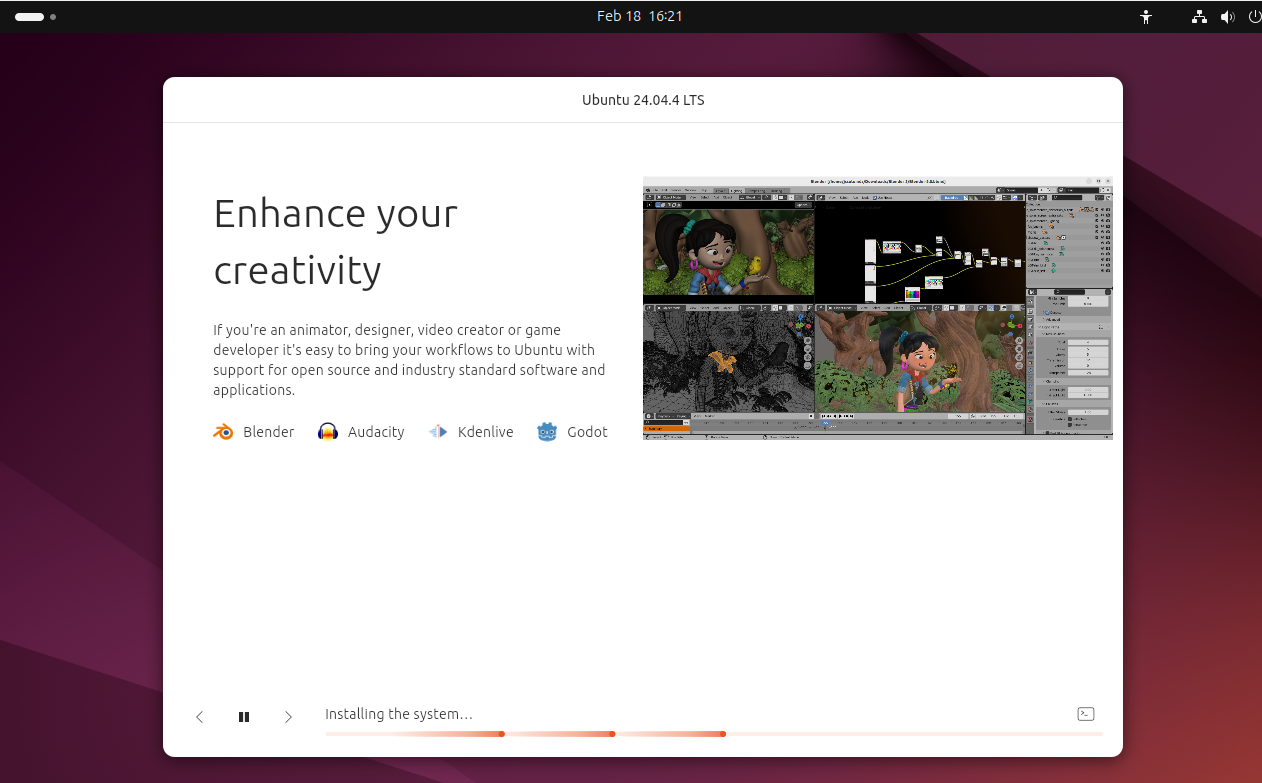The width and height of the screenshot is (1262, 783).
Task: Click the Kdenlive logo icon
Action: pyautogui.click(x=437, y=432)
